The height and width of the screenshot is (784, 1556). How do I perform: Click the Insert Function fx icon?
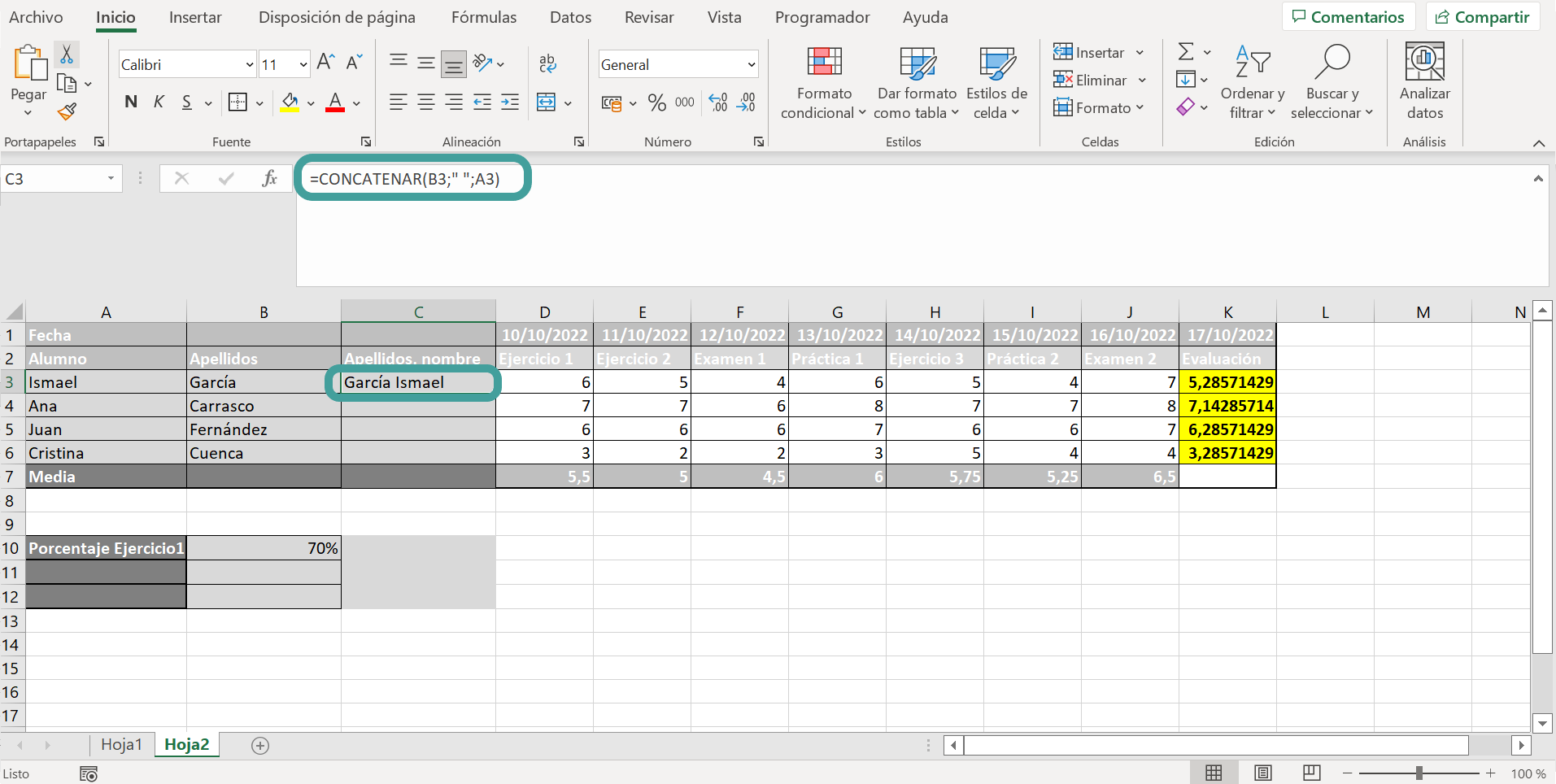pyautogui.click(x=269, y=178)
